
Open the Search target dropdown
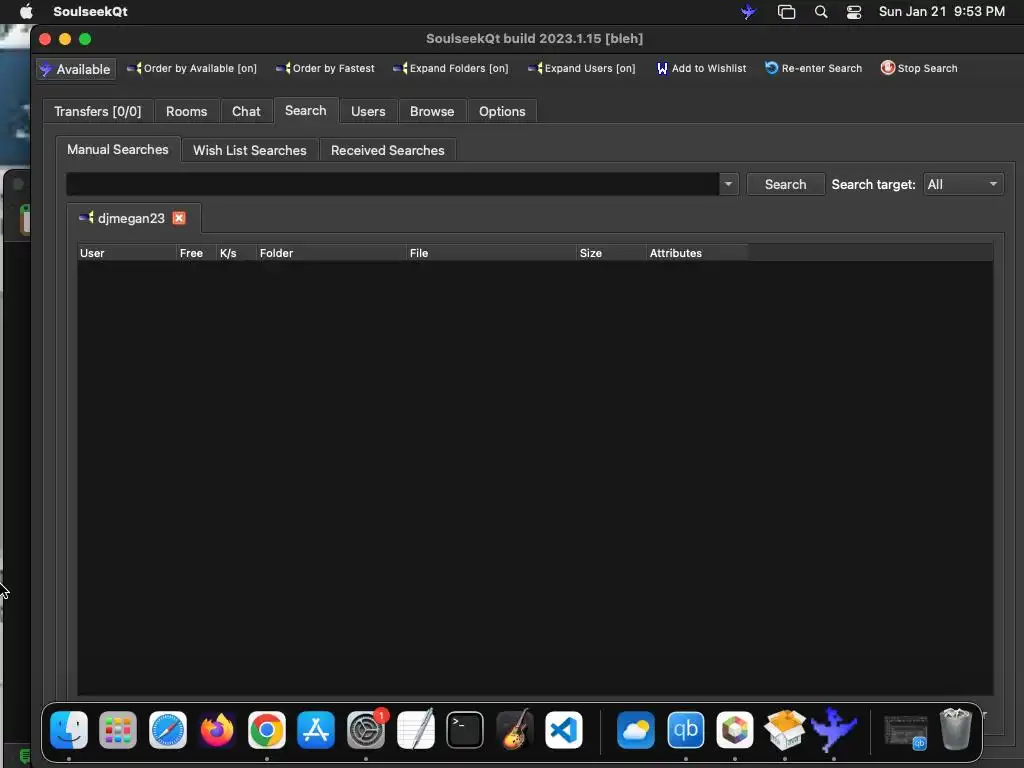click(963, 184)
